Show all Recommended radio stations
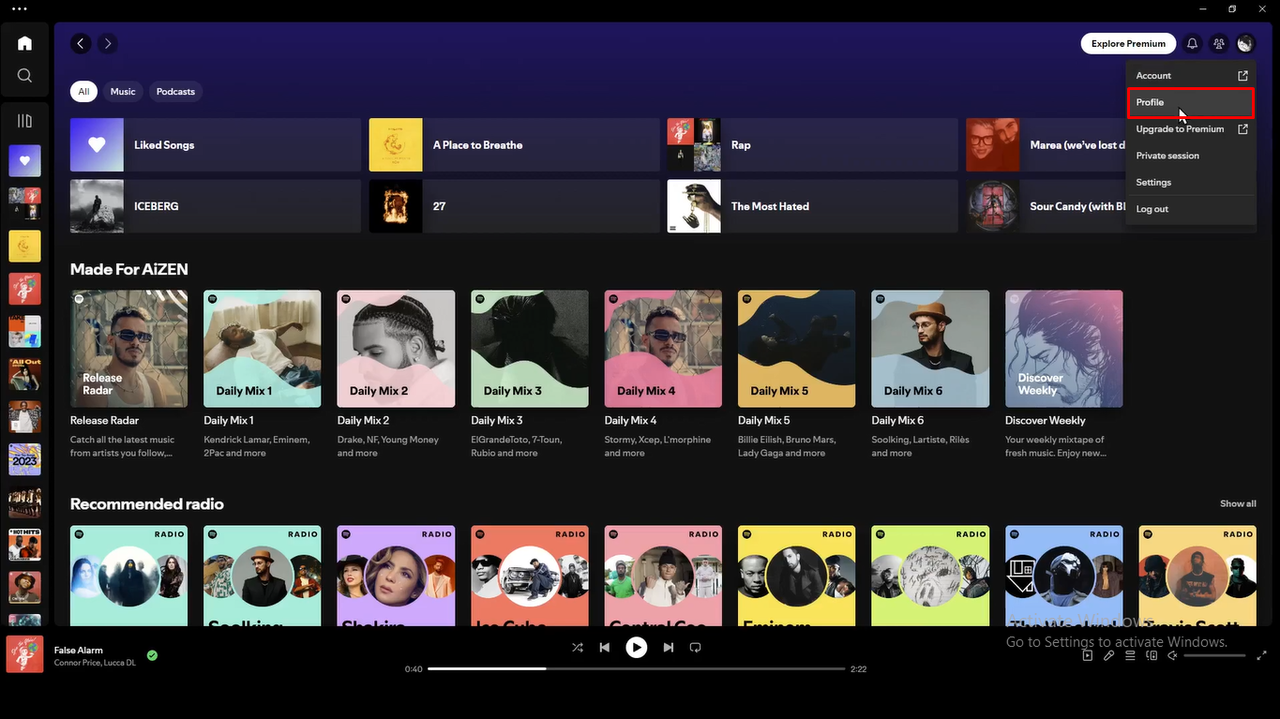 tap(1237, 504)
